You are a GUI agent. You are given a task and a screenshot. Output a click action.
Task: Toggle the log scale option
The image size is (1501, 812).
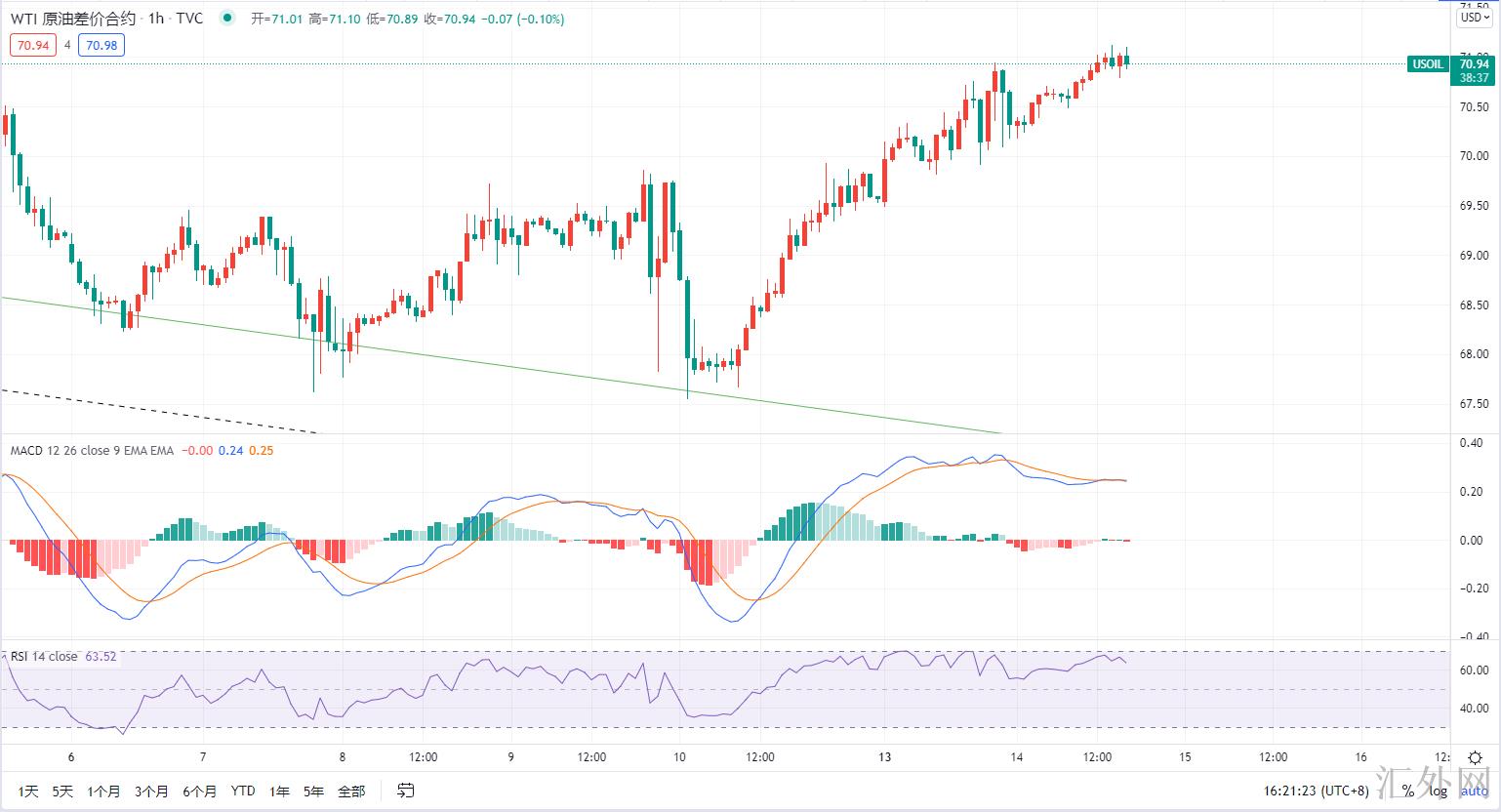pos(1438,791)
